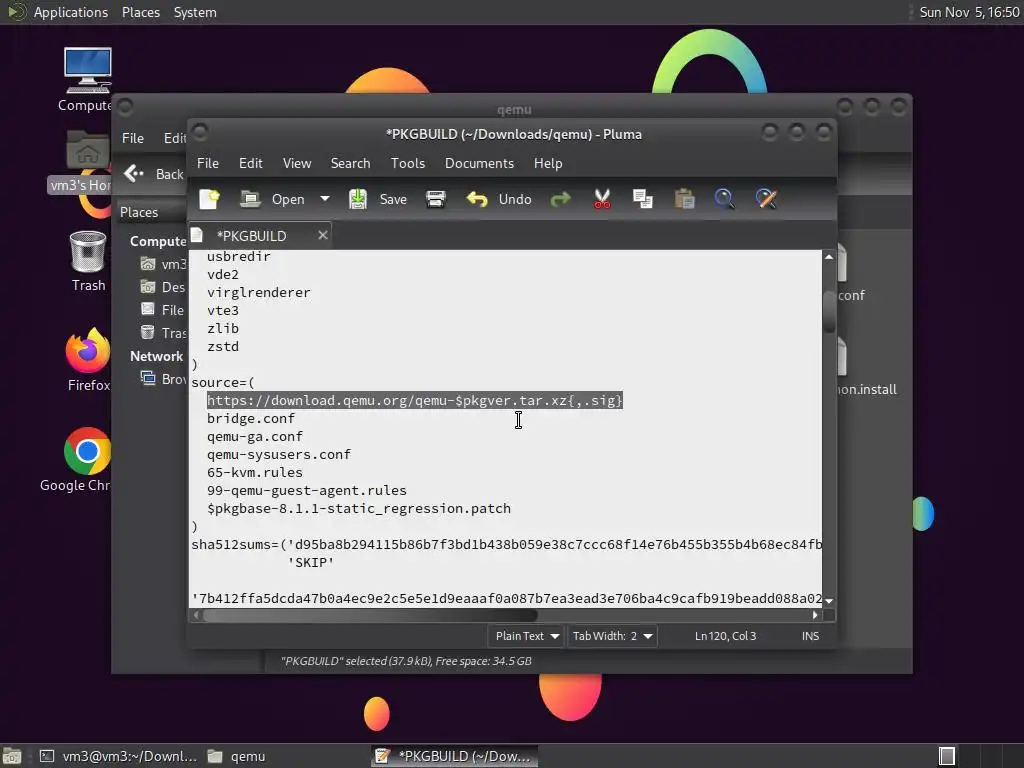Click the 99-qemu-guest-agent.rules line
Image resolution: width=1024 pixels, height=768 pixels.
tap(307, 490)
